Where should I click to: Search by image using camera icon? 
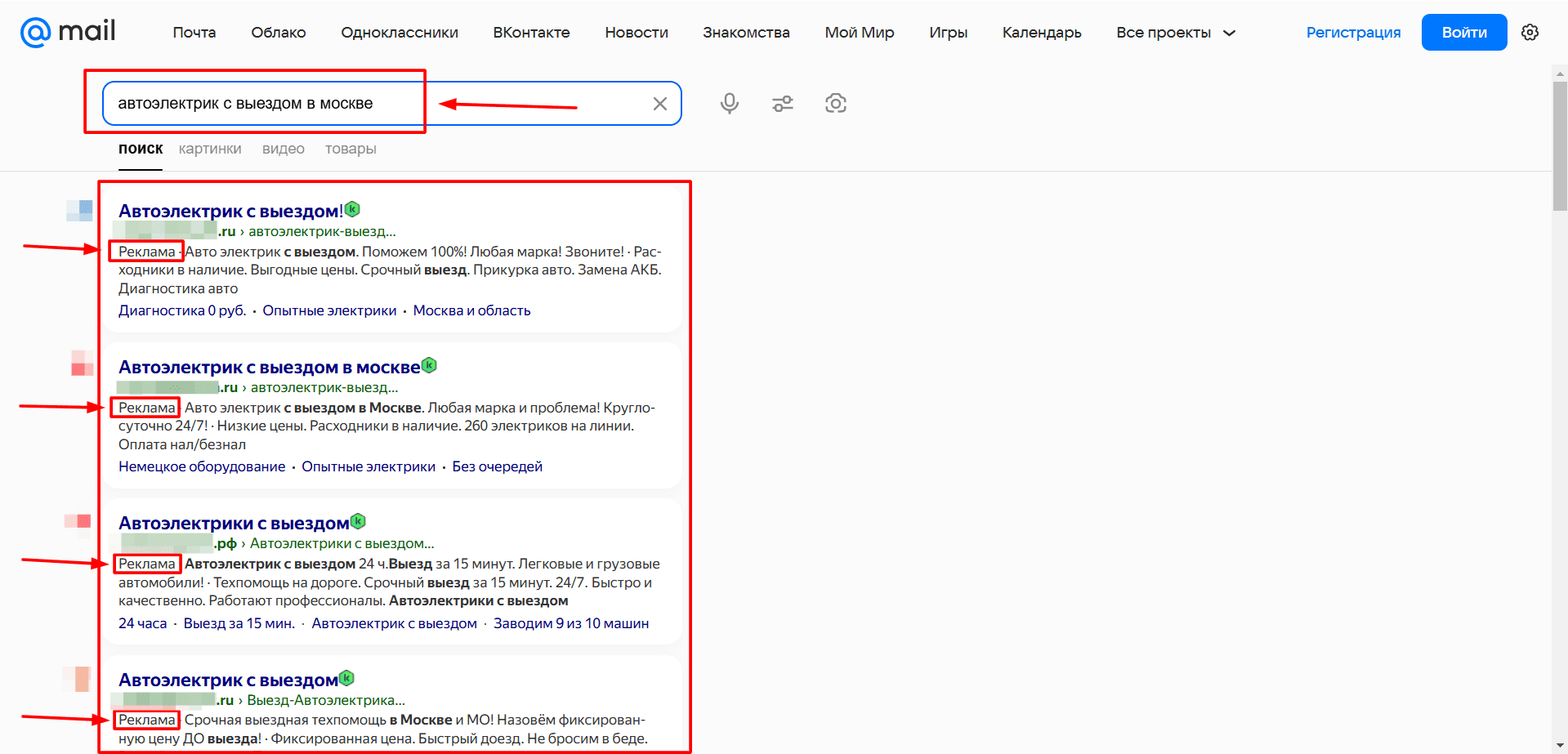pyautogui.click(x=836, y=103)
